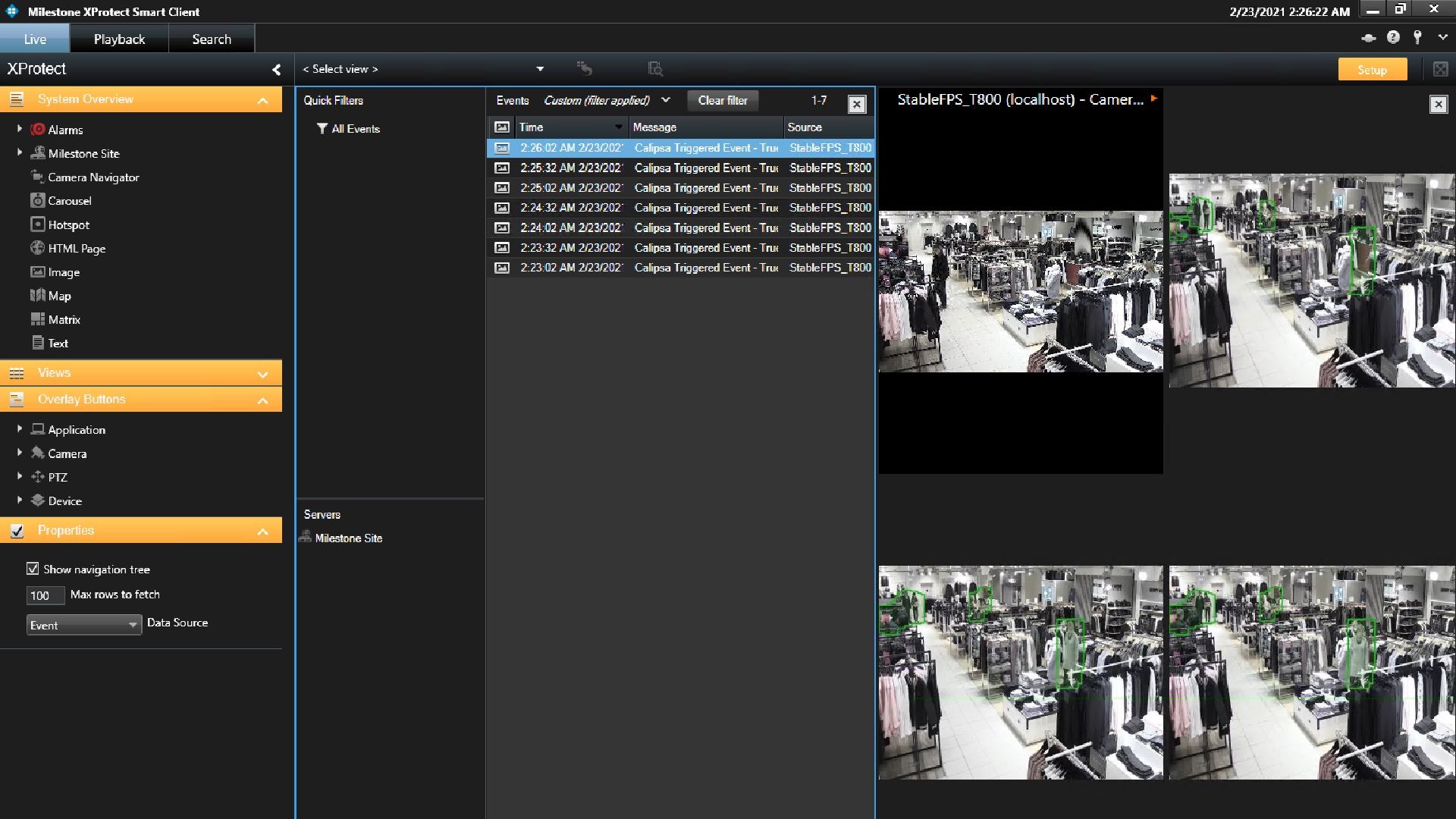Open the Data Source Event dropdown
The width and height of the screenshot is (1456, 819).
(83, 625)
